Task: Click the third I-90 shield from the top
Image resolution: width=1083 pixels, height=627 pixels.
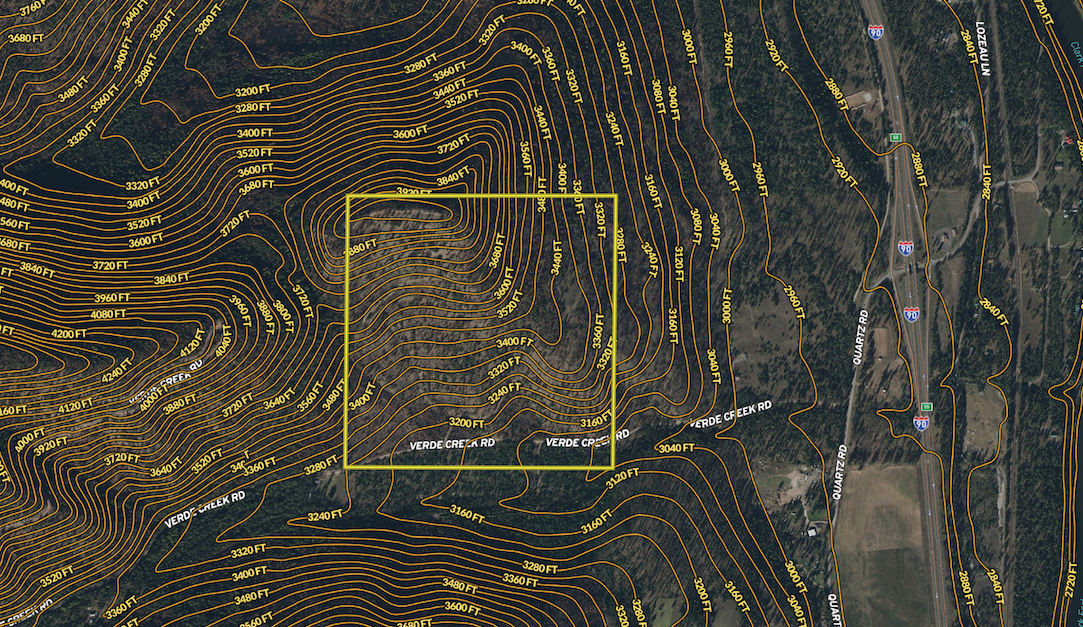Action: tap(911, 314)
